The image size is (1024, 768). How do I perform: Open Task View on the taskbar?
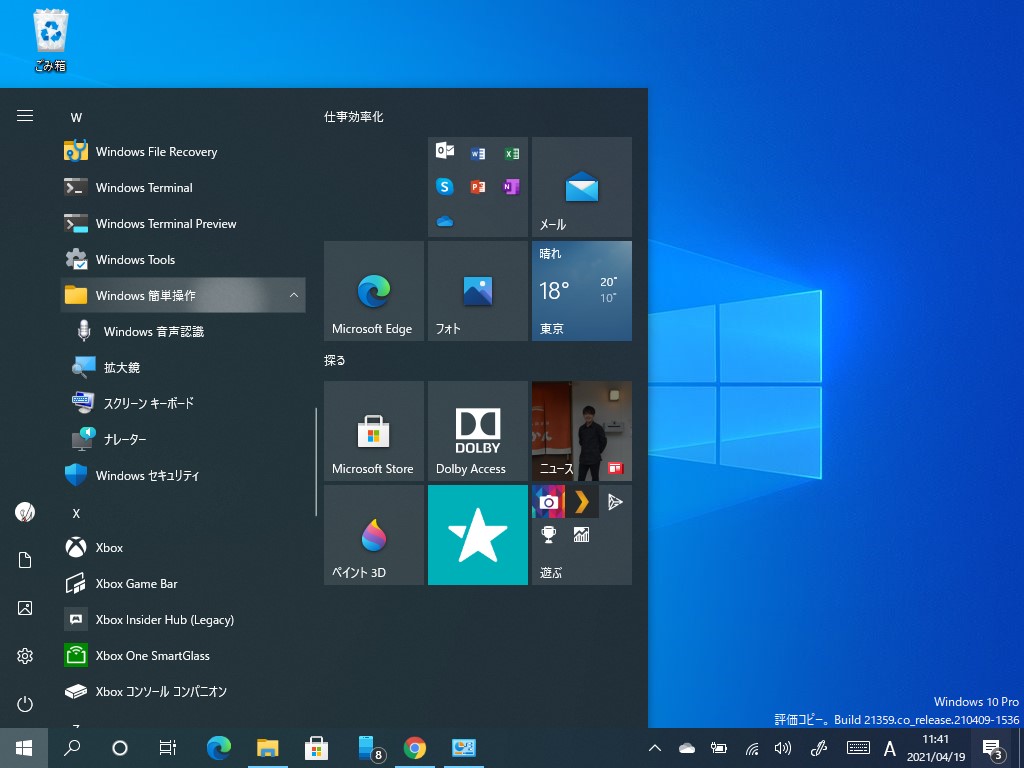167,747
